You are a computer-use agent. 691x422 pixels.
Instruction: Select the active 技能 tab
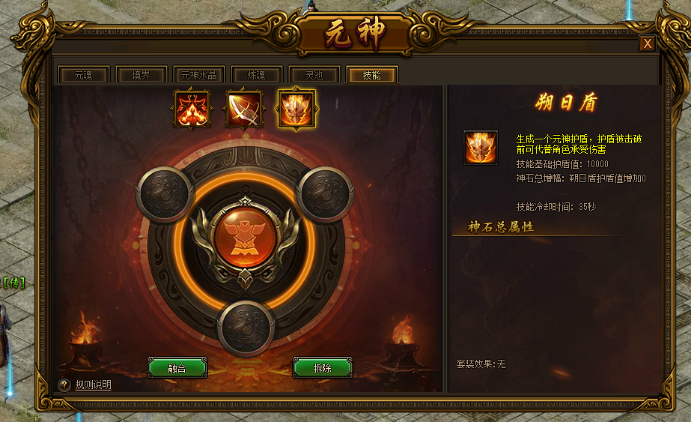[x=372, y=75]
